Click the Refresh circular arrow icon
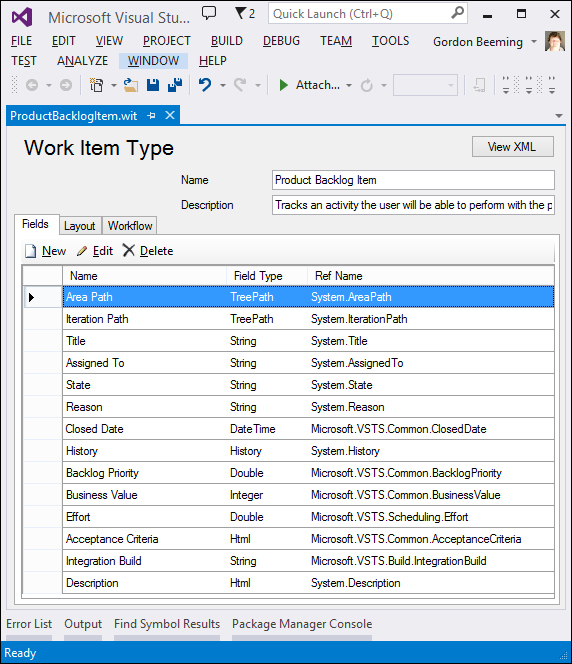Image resolution: width=572 pixels, height=664 pixels. 367,86
